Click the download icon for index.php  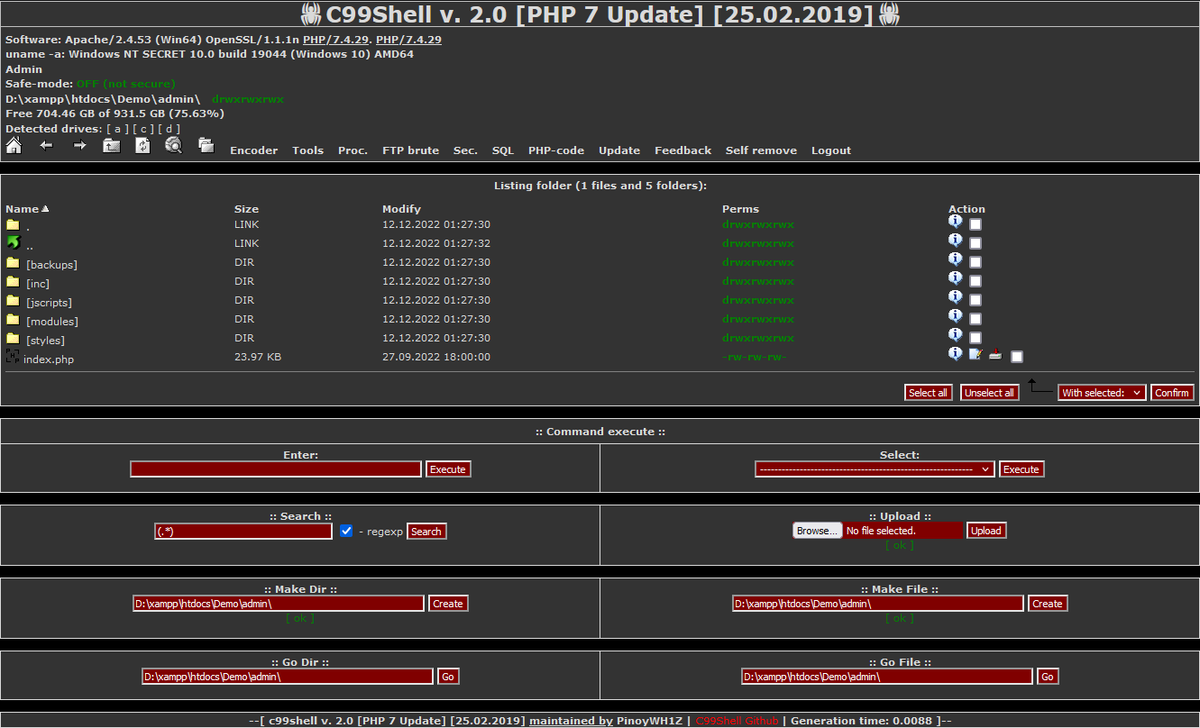click(997, 355)
